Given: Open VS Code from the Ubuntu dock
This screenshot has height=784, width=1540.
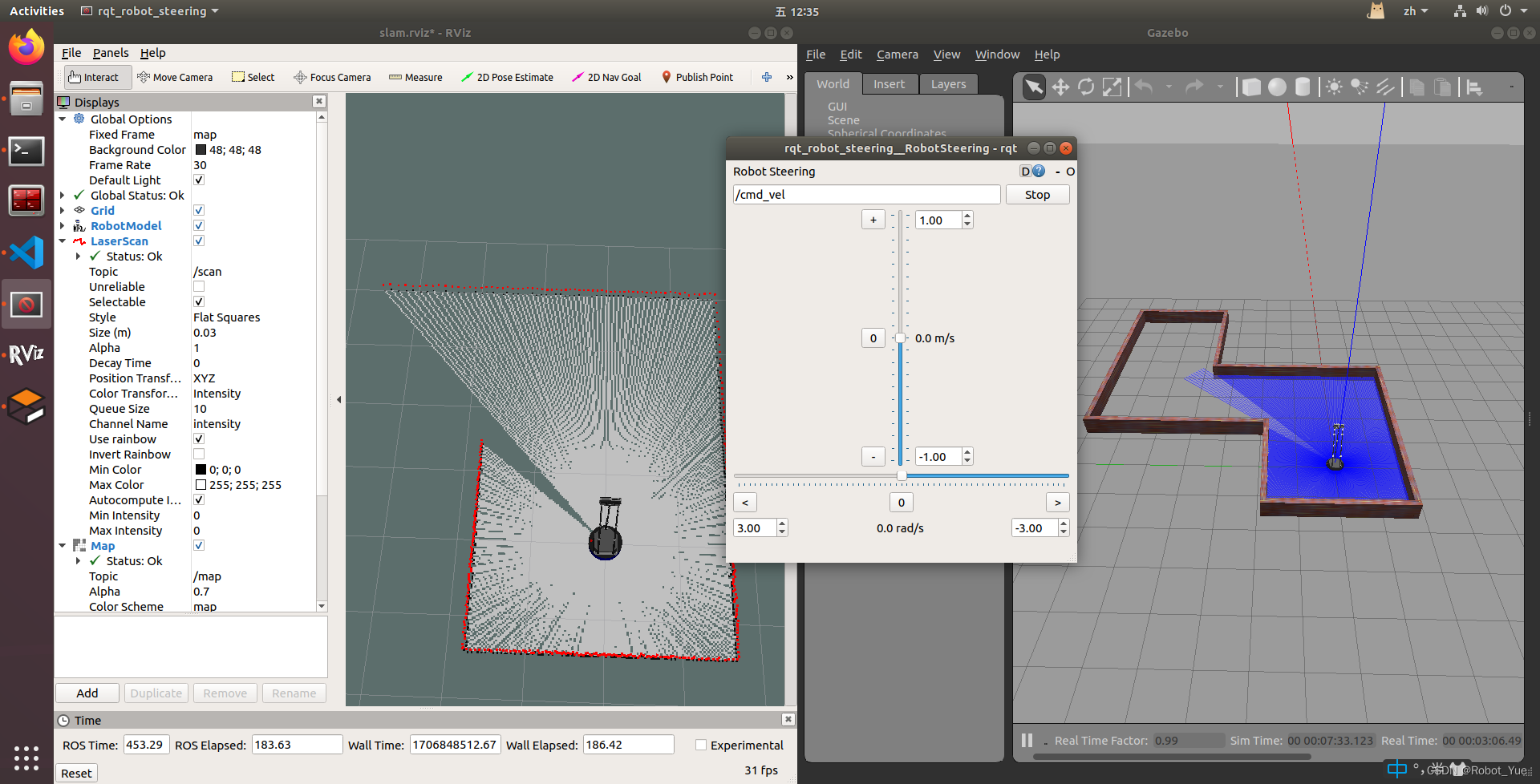Looking at the screenshot, I should point(26,253).
